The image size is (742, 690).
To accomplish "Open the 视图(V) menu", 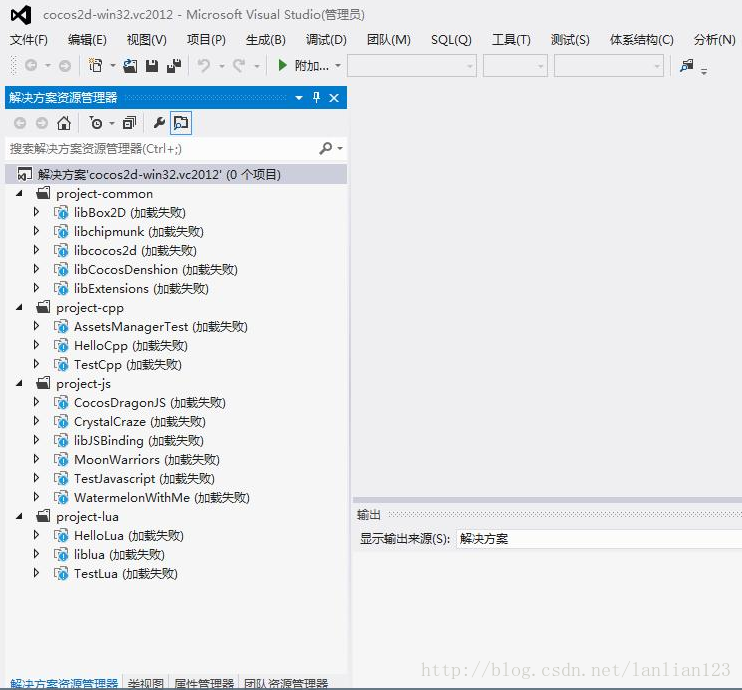I will point(146,40).
